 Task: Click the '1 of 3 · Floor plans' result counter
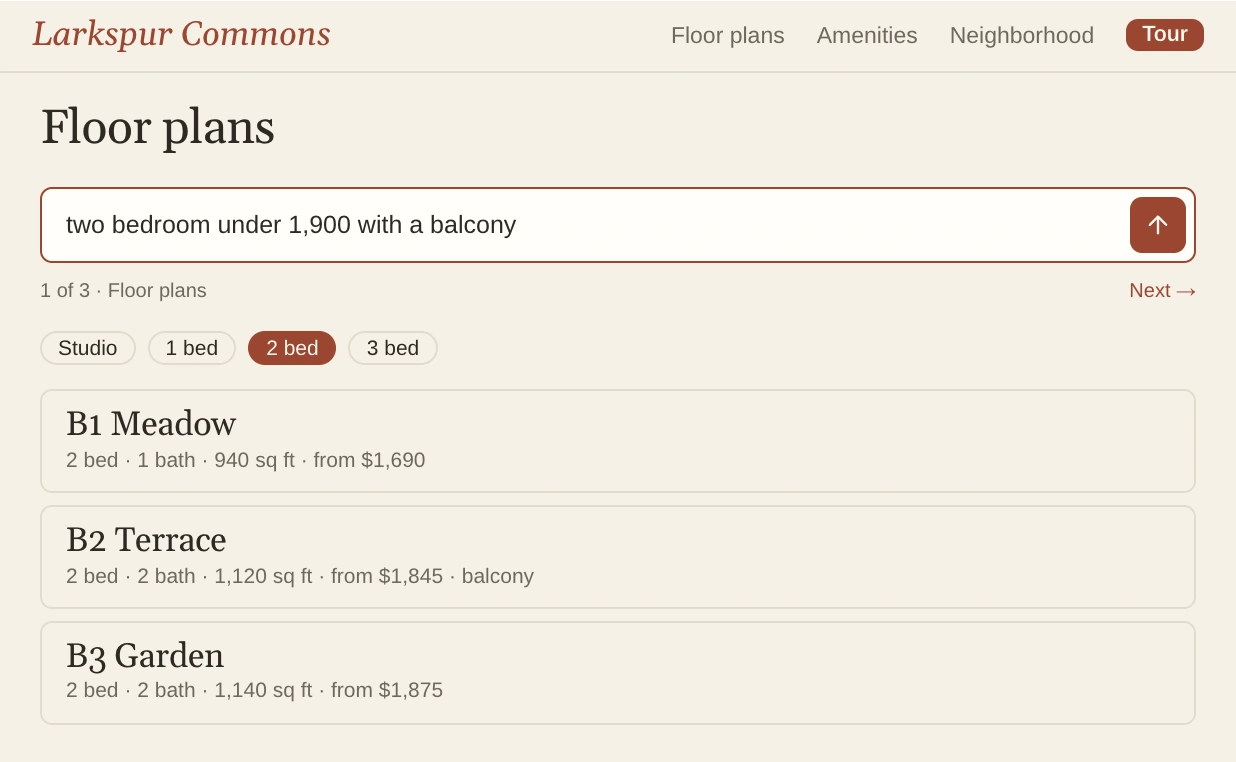(123, 291)
